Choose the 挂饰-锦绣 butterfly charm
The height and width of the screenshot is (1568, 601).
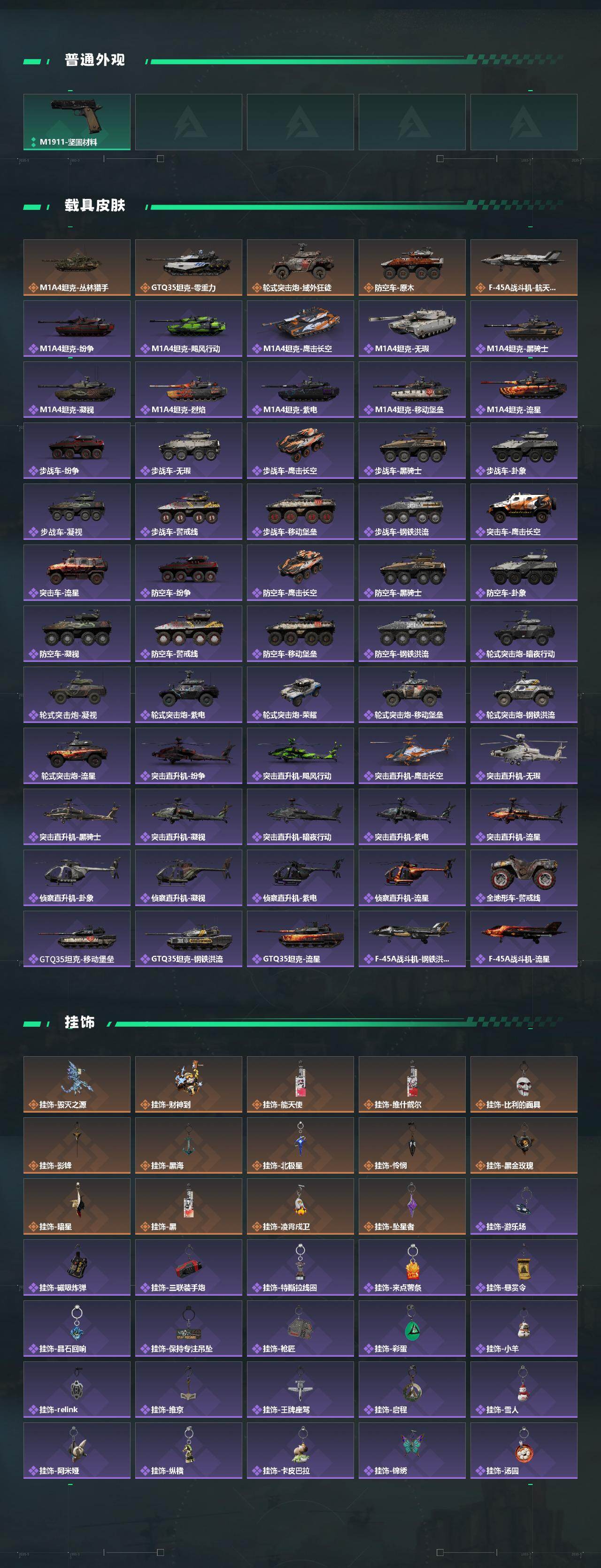[412, 1451]
